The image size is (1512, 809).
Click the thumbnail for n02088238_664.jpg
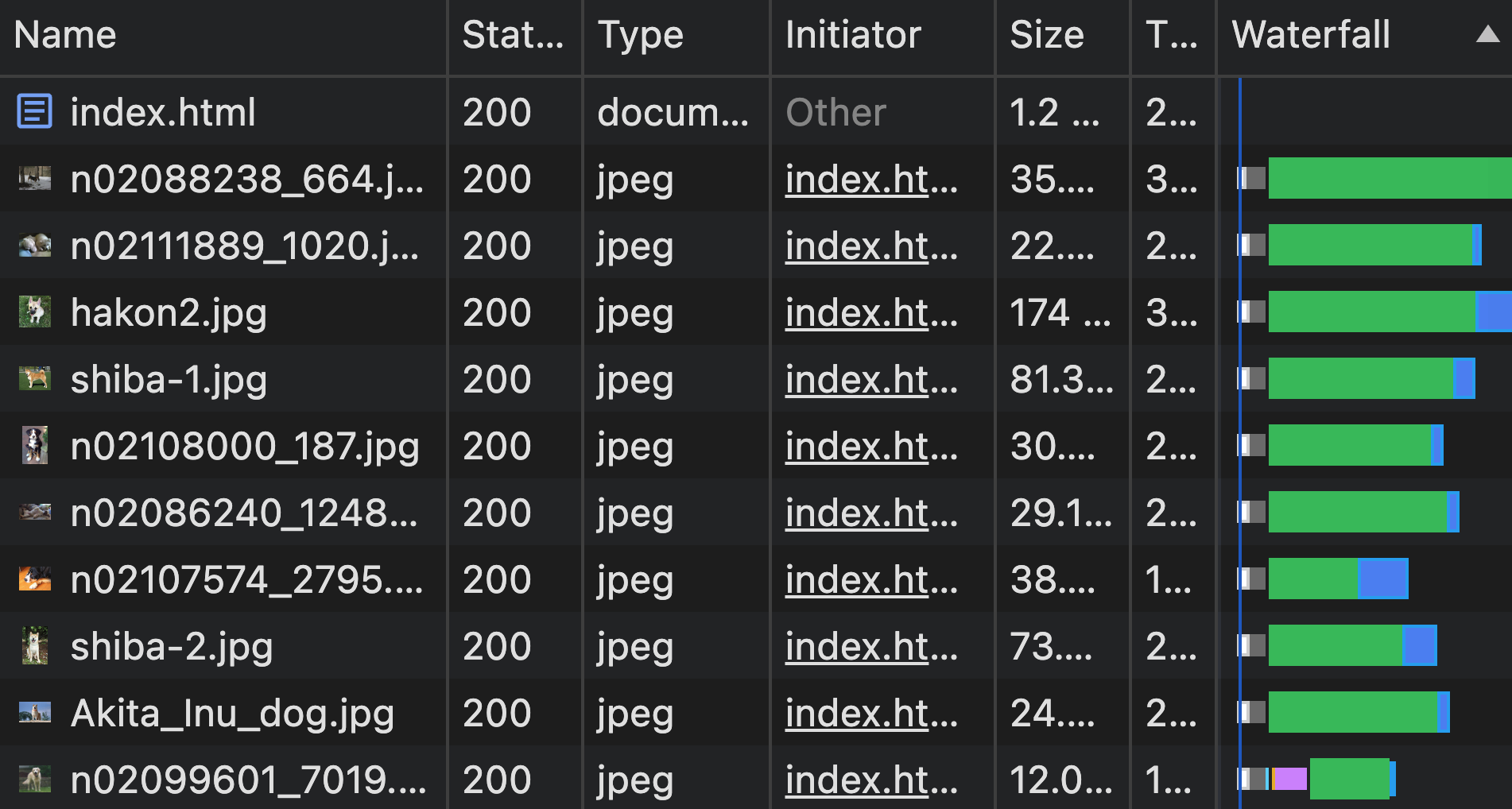pyautogui.click(x=33, y=179)
